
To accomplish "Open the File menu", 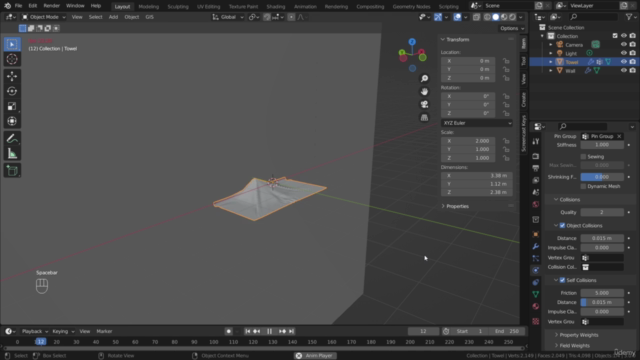I will pos(18,6).
